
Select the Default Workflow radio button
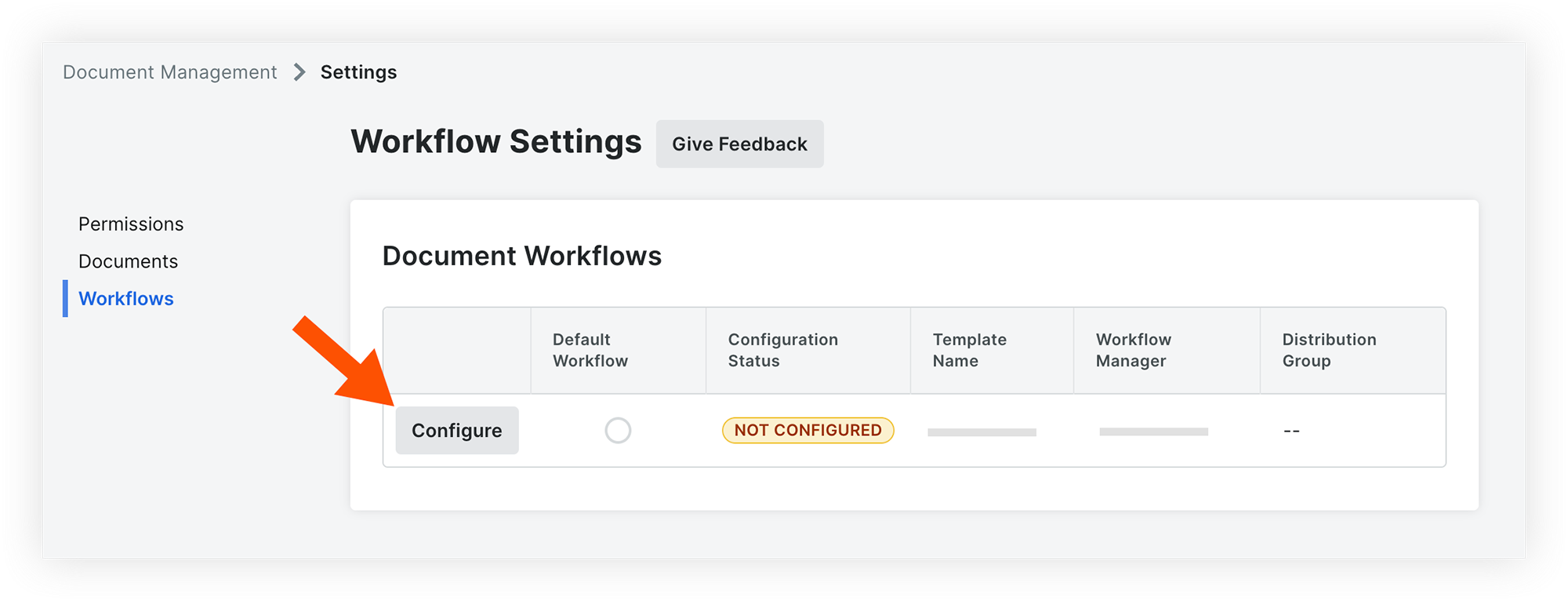click(619, 430)
